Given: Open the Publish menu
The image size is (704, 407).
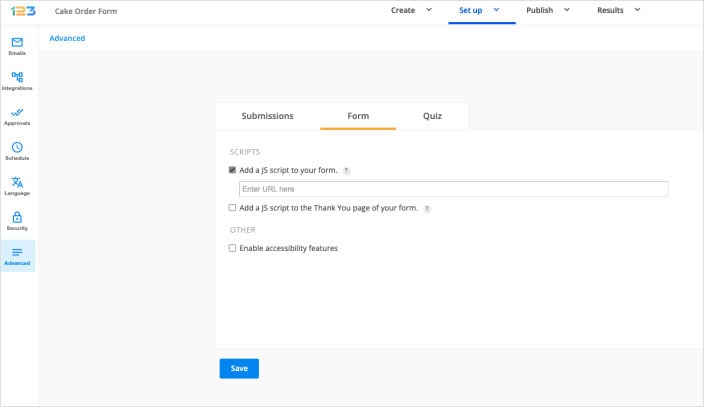Looking at the screenshot, I should pos(539,10).
